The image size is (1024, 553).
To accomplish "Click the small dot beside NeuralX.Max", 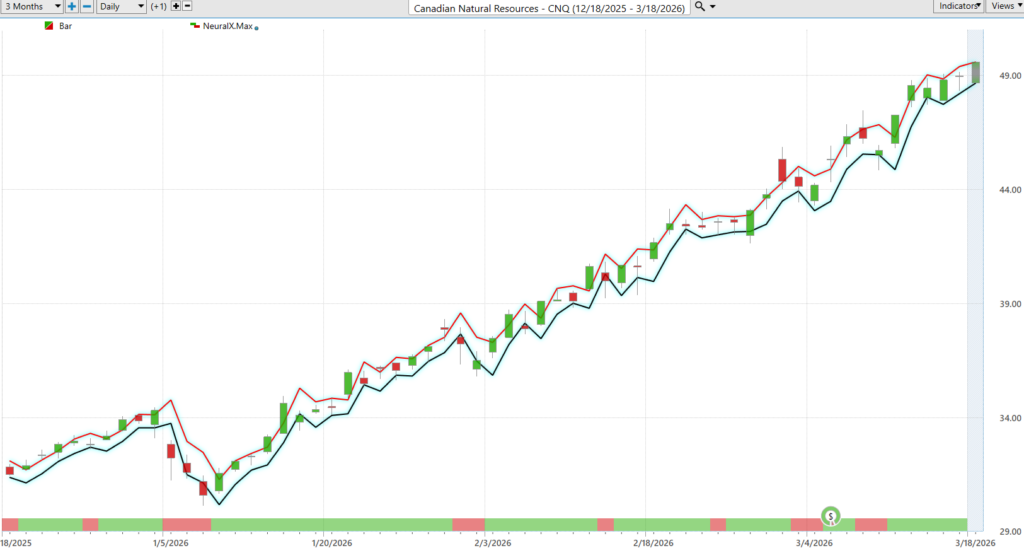I will [x=256, y=28].
